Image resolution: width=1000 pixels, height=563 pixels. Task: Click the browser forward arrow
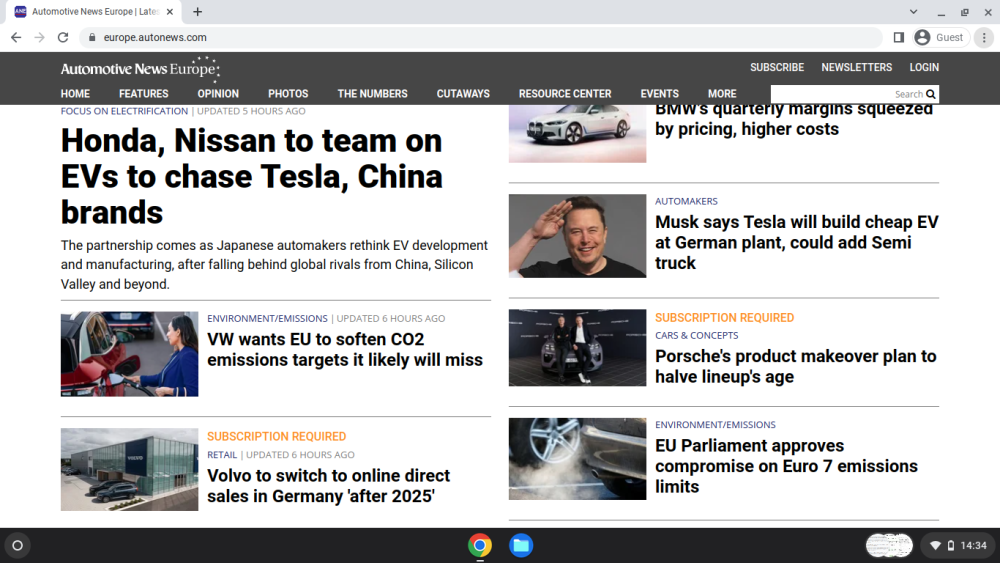pos(40,38)
